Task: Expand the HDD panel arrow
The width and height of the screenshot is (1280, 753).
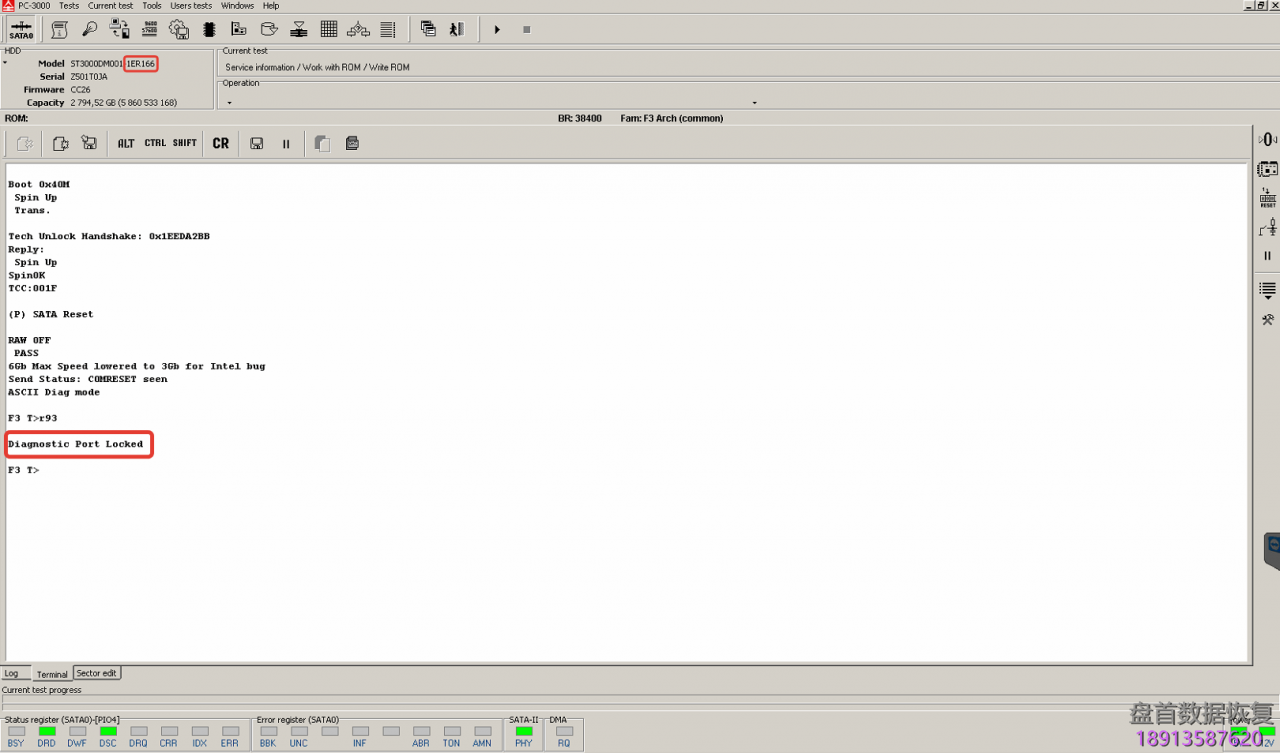Action: point(5,63)
